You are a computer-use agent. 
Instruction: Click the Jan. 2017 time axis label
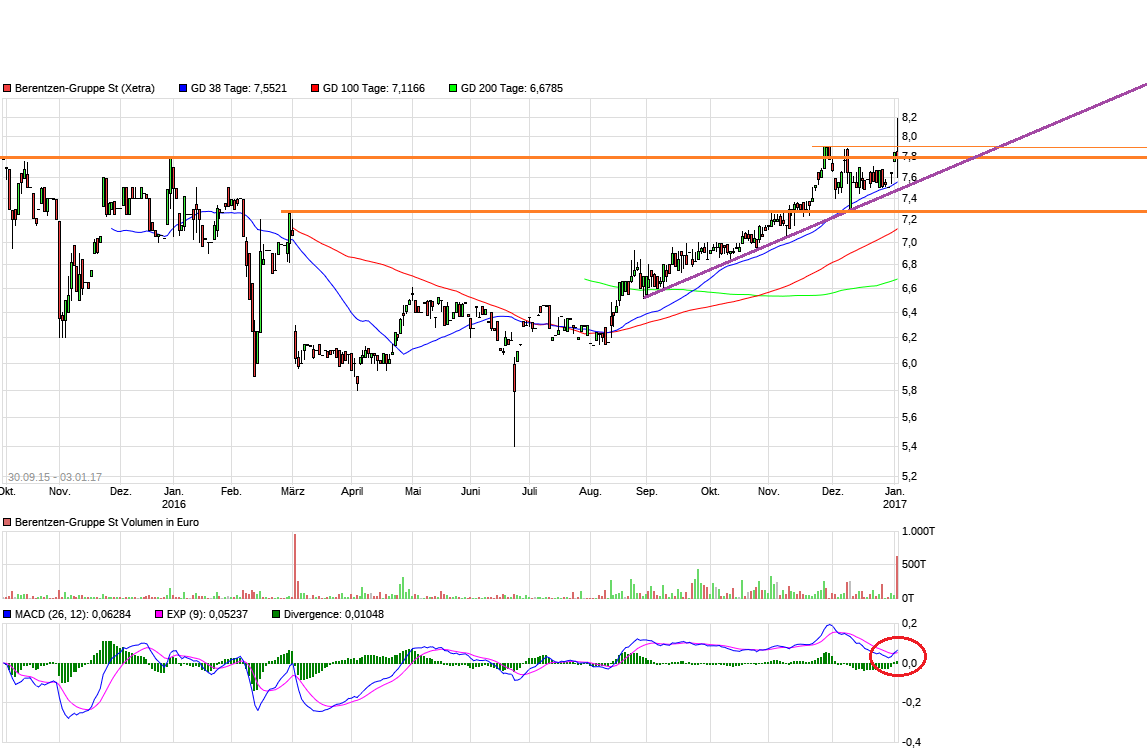(894, 498)
